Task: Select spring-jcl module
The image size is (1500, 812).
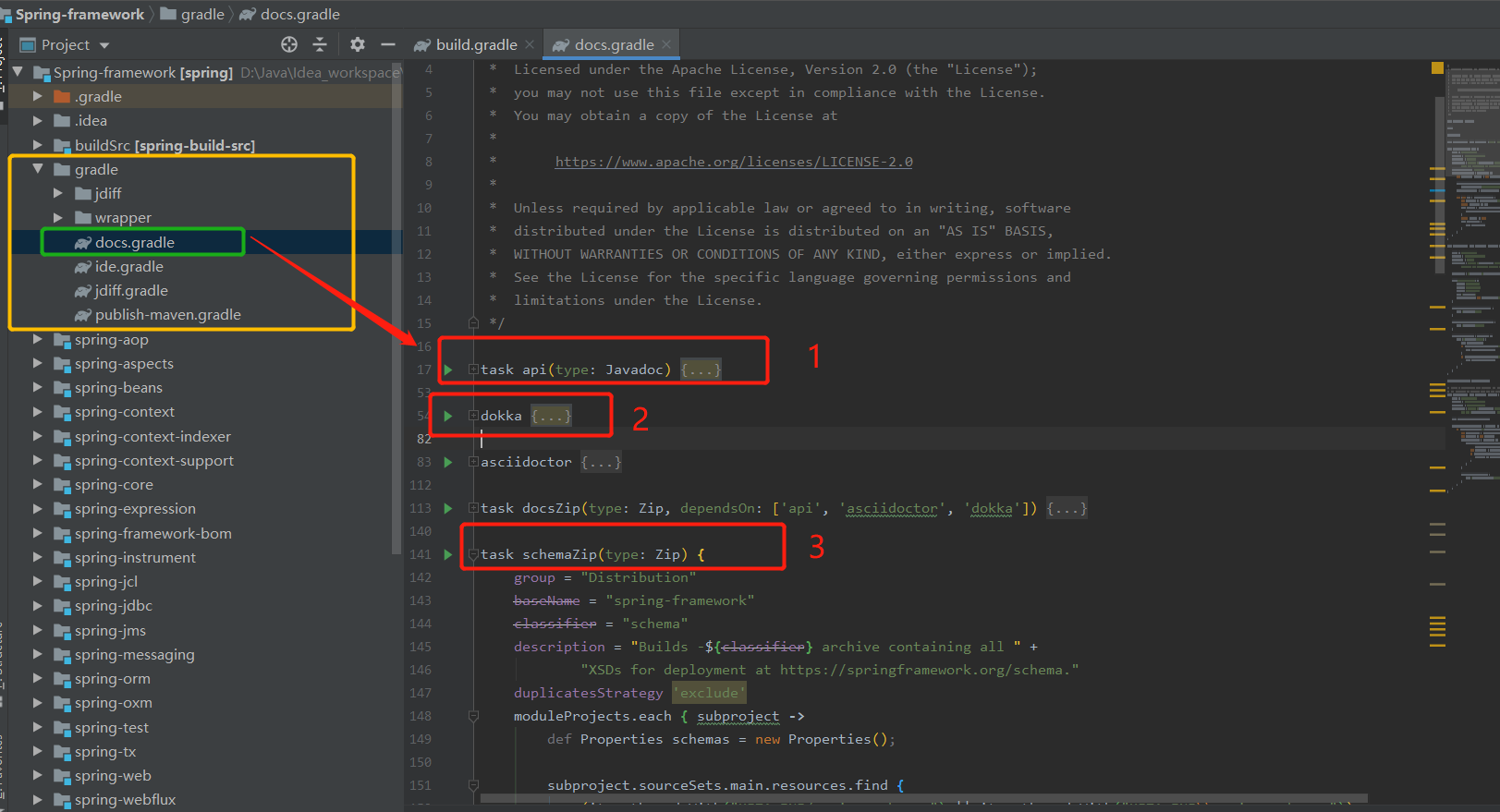Action: [x=105, y=581]
